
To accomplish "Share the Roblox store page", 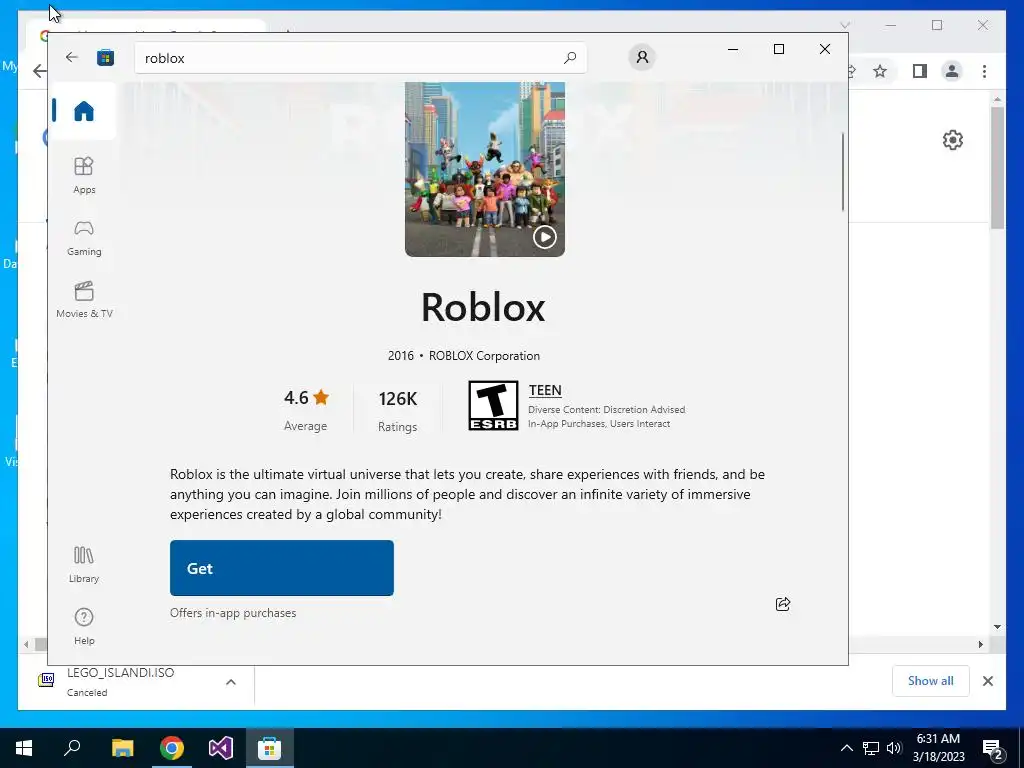I will [782, 604].
